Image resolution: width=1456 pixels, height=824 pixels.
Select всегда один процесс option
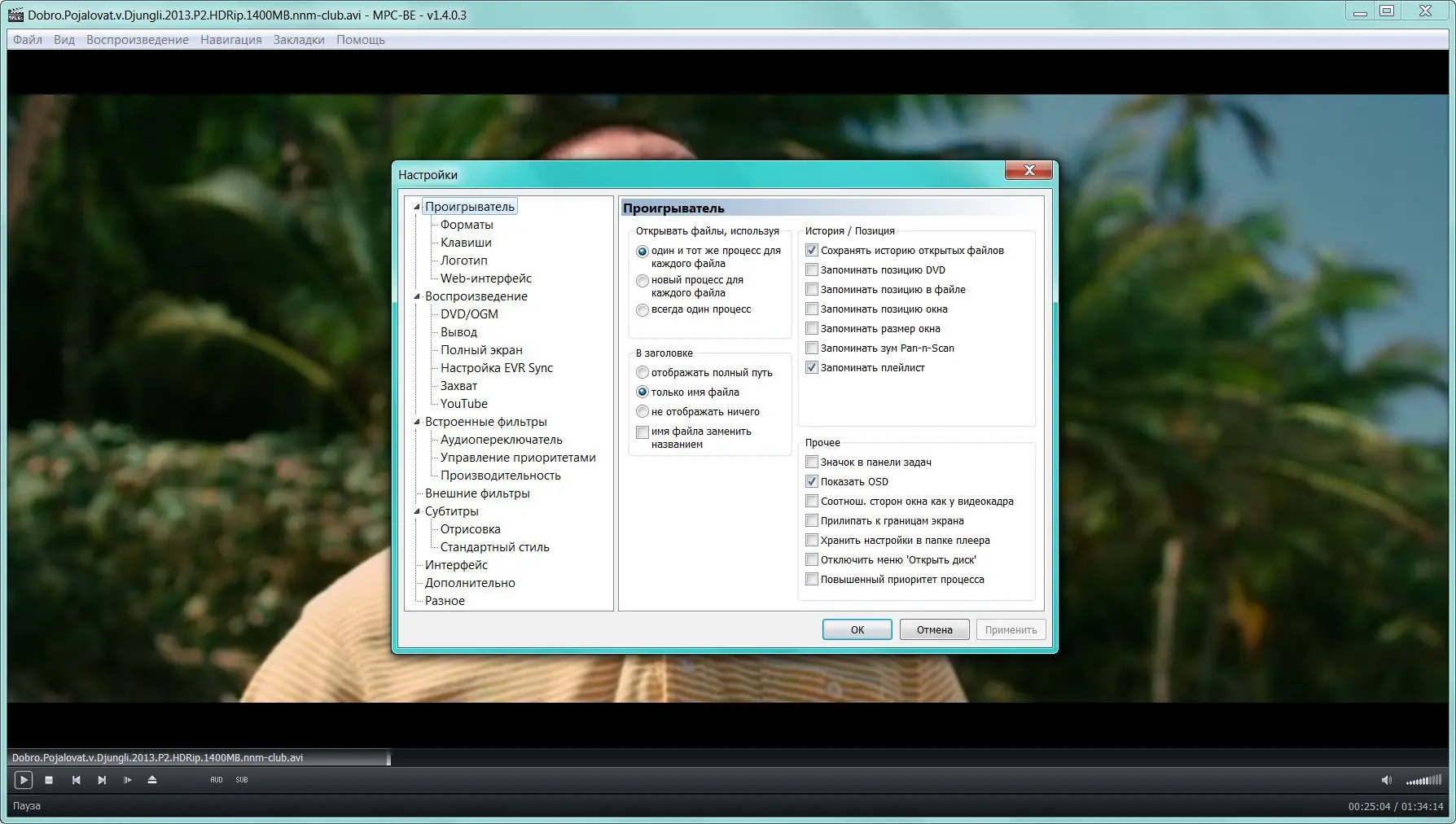tap(642, 310)
